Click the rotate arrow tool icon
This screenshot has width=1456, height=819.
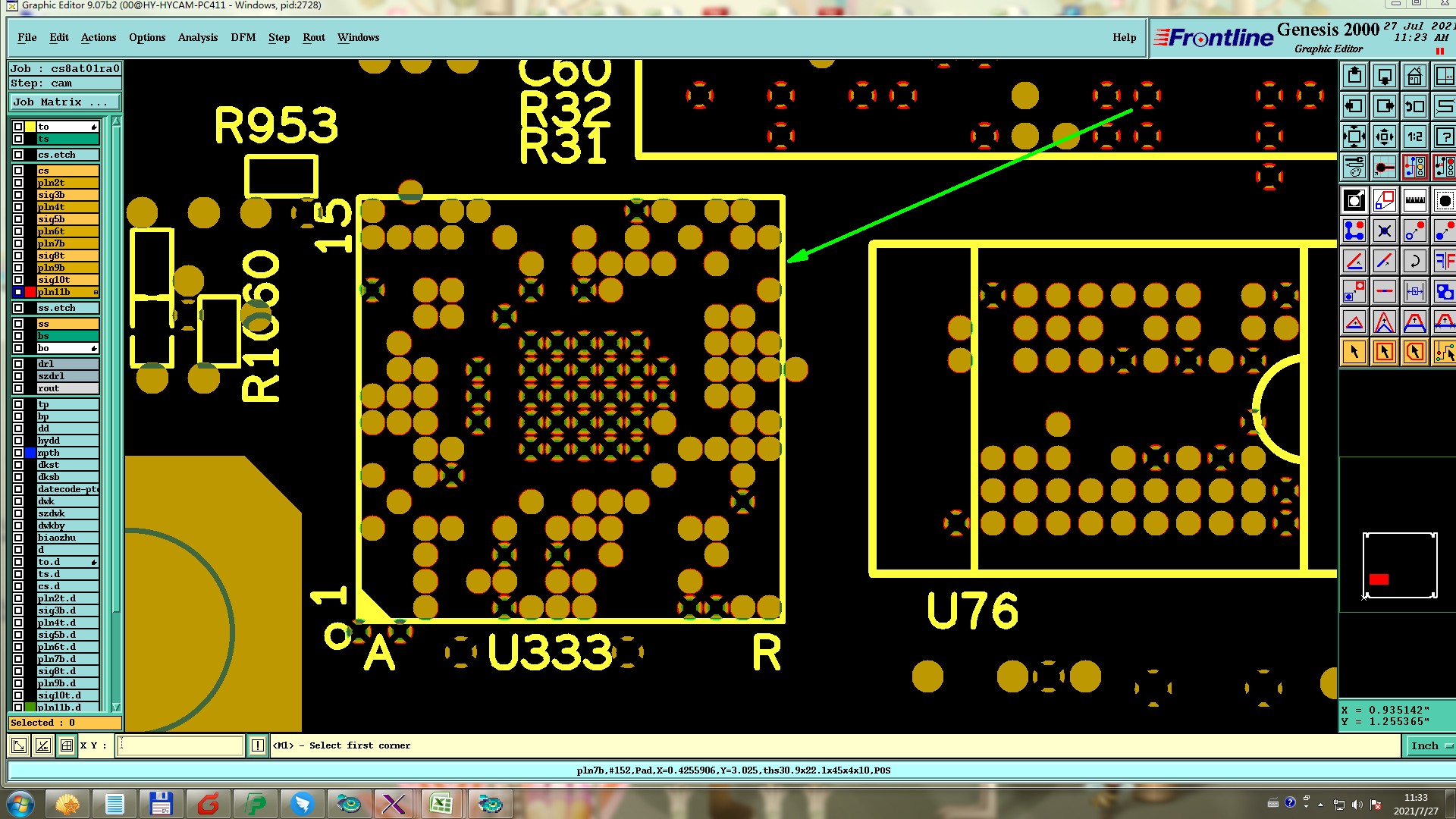click(1414, 262)
